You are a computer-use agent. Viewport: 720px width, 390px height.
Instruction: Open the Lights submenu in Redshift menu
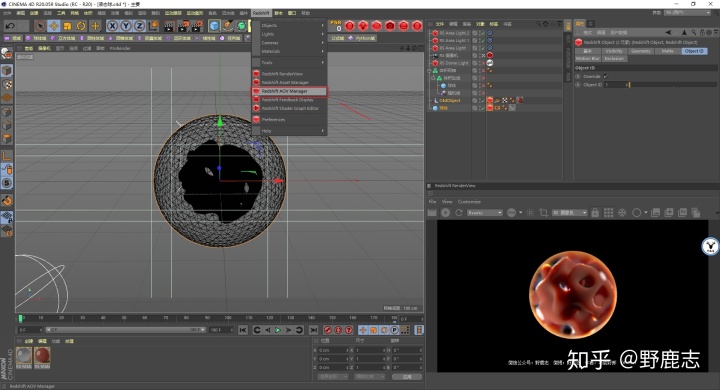pyautogui.click(x=290, y=34)
